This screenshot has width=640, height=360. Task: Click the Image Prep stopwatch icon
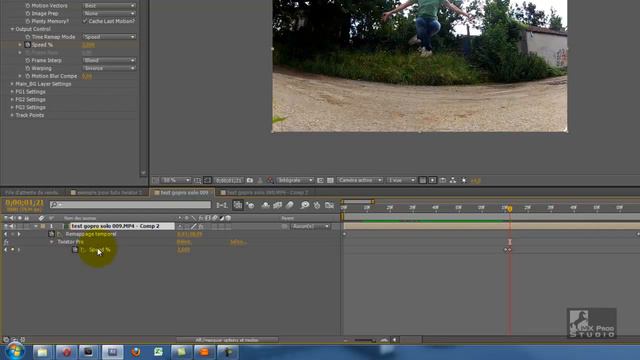pyautogui.click(x=28, y=13)
